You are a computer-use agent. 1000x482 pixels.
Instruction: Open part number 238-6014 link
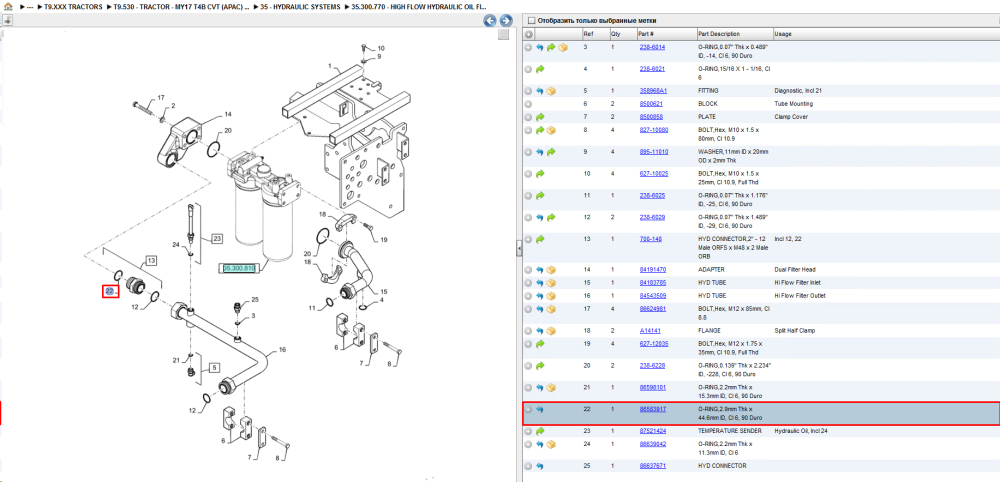(x=652, y=47)
